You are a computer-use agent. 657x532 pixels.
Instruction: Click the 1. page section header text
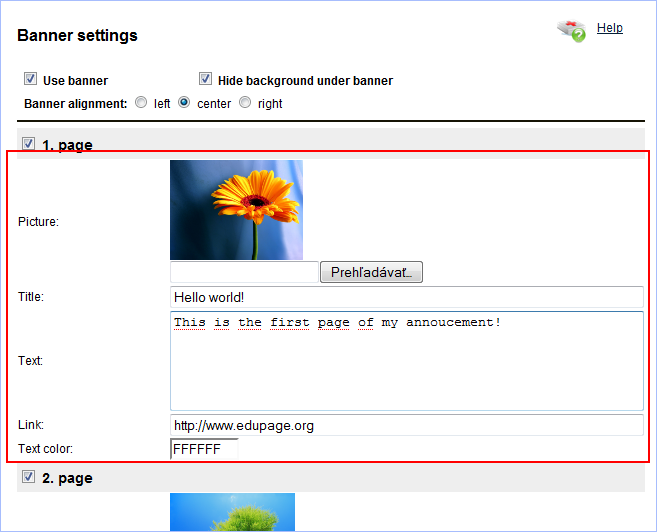[x=67, y=145]
